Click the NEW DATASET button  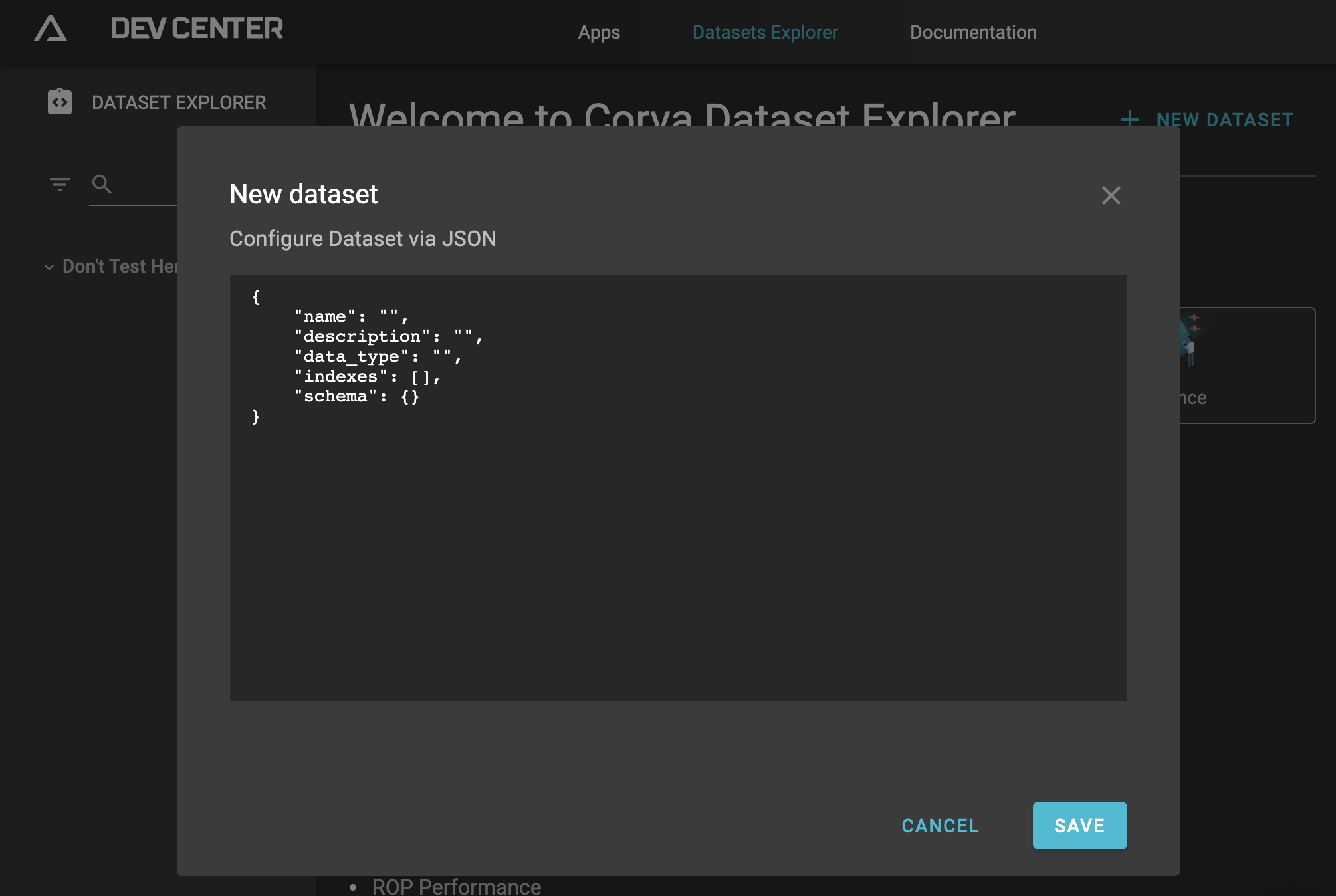pos(1207,120)
